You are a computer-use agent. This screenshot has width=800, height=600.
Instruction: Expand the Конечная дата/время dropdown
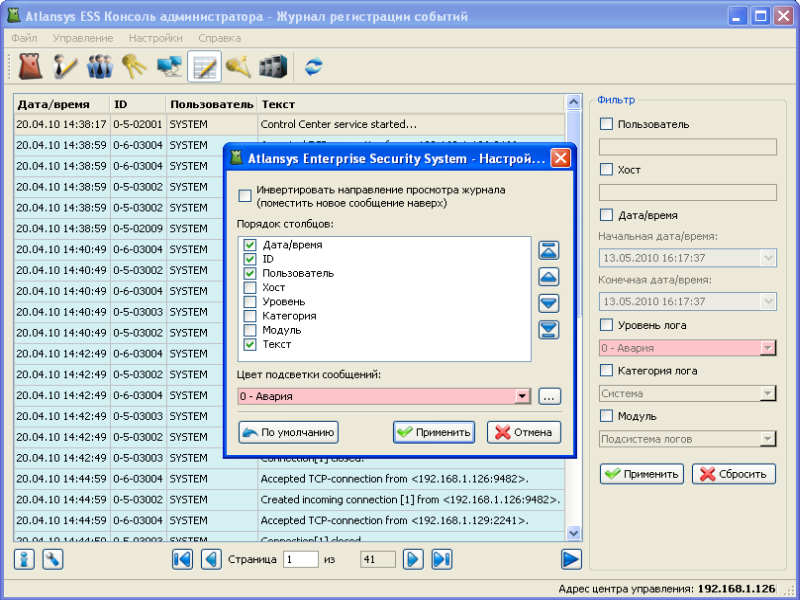pos(768,302)
